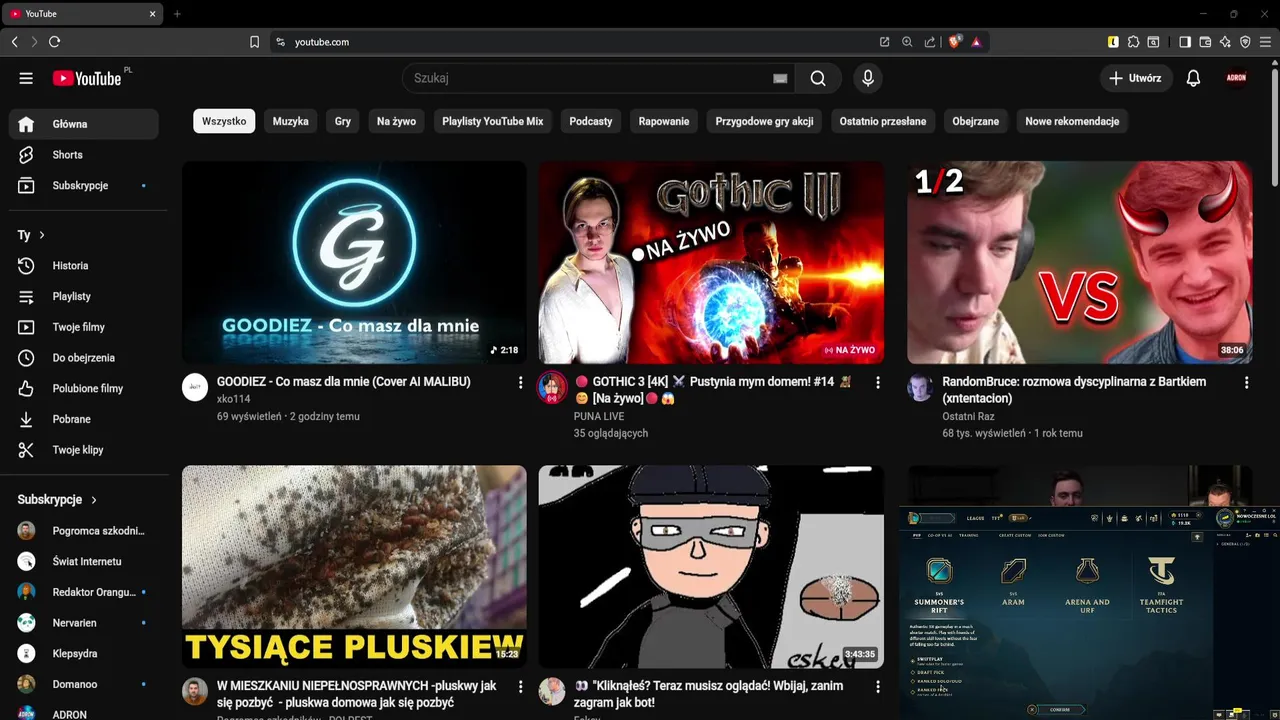The width and height of the screenshot is (1280, 720).
Task: Open the on-screen keyboard in the search box
Action: [x=780, y=78]
